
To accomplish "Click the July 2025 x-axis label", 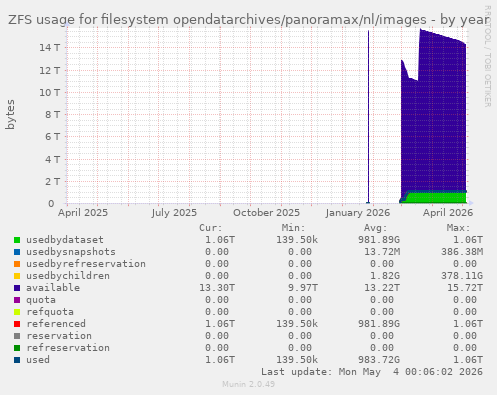I will pyautogui.click(x=174, y=213).
